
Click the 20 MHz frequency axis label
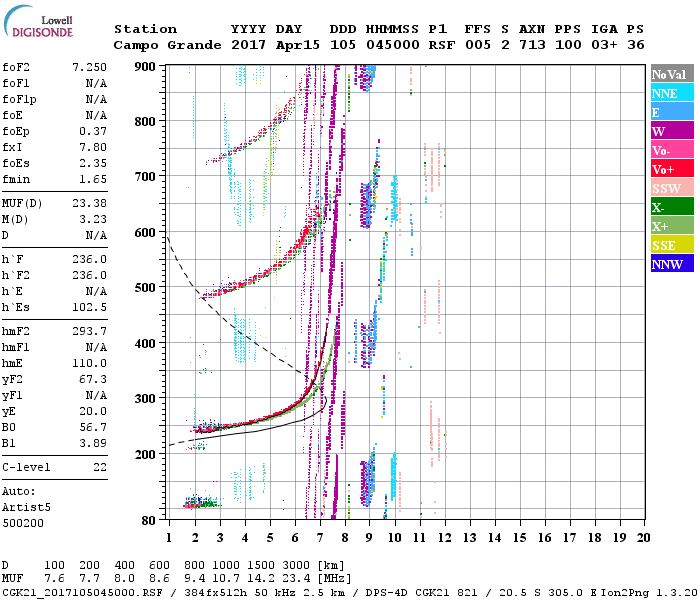(x=641, y=538)
